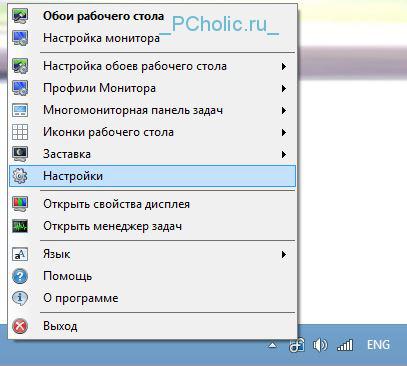Expand Настройка обоев рабочего стола submenu arrow
This screenshot has height=366, width=407.
click(284, 66)
